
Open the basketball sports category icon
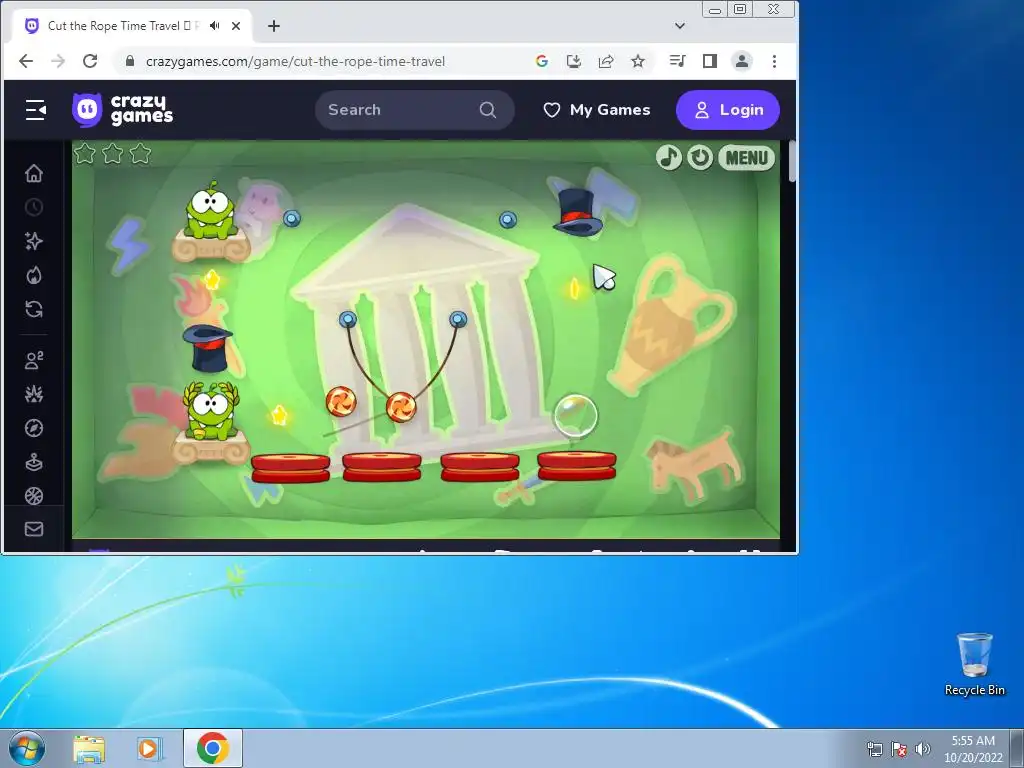(x=34, y=496)
